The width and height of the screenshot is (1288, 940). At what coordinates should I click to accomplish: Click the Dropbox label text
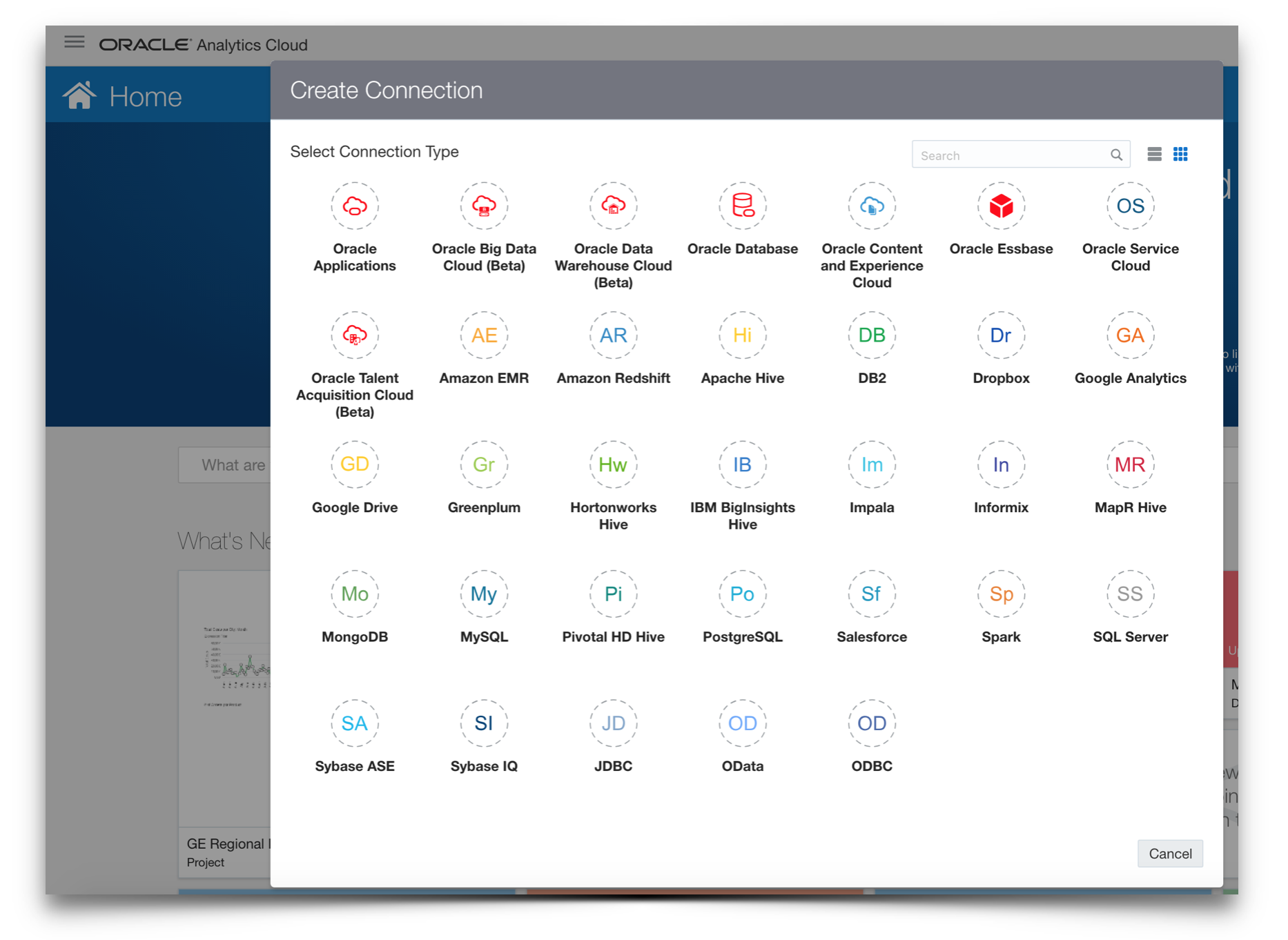tap(1001, 379)
